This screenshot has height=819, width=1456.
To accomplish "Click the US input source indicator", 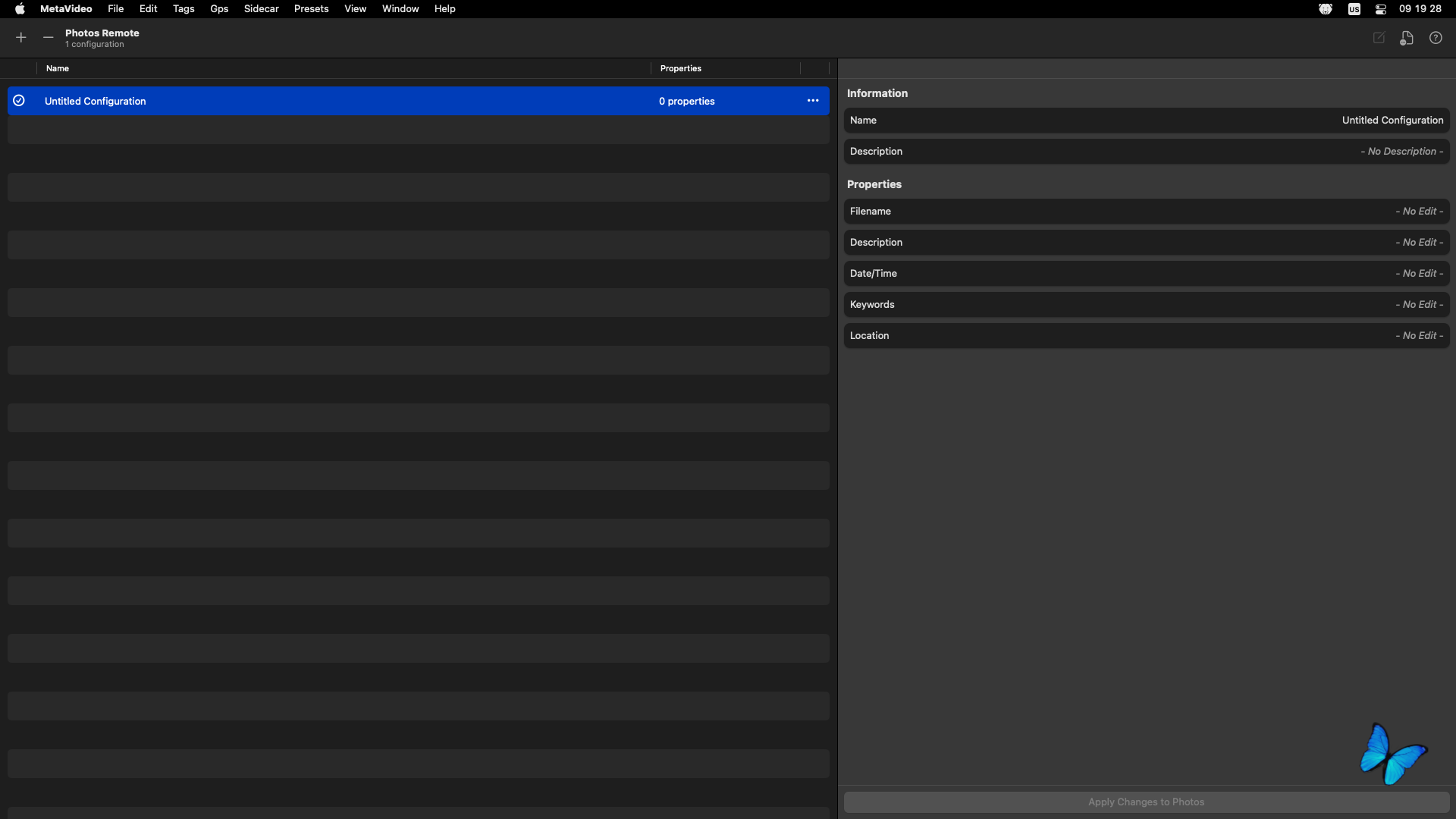I will [1354, 9].
